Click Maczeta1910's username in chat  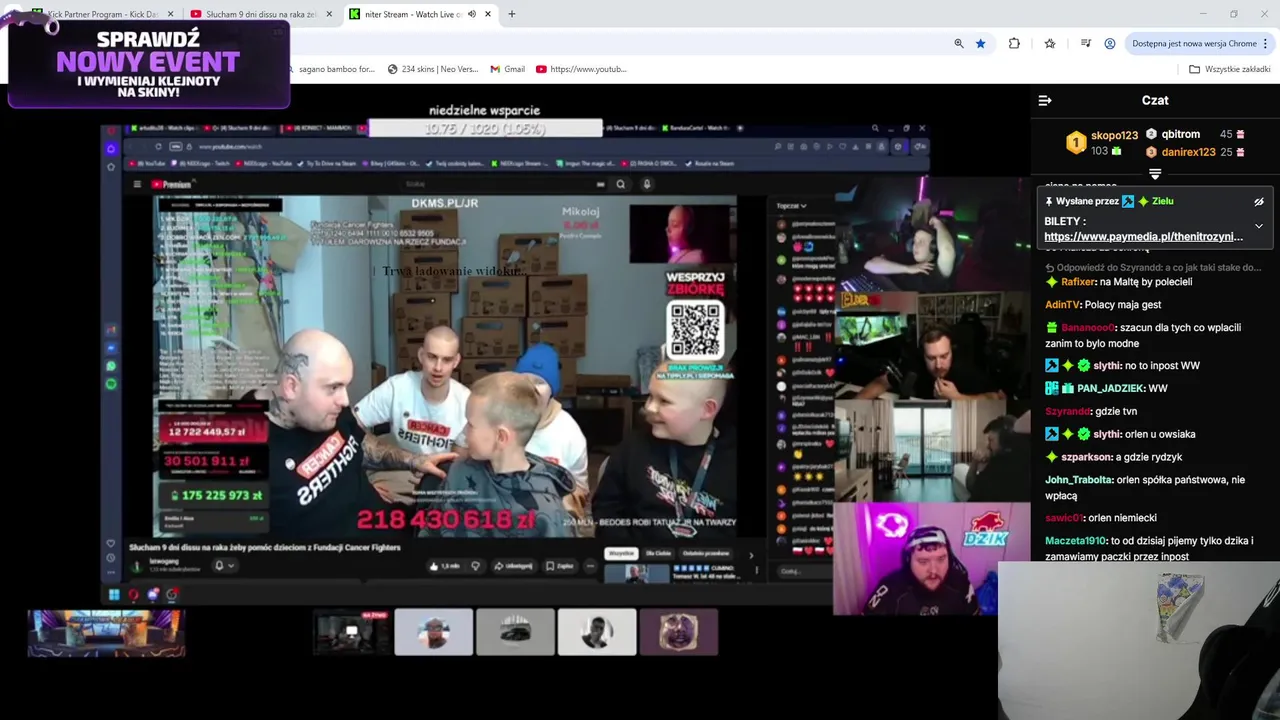pyautogui.click(x=1075, y=541)
